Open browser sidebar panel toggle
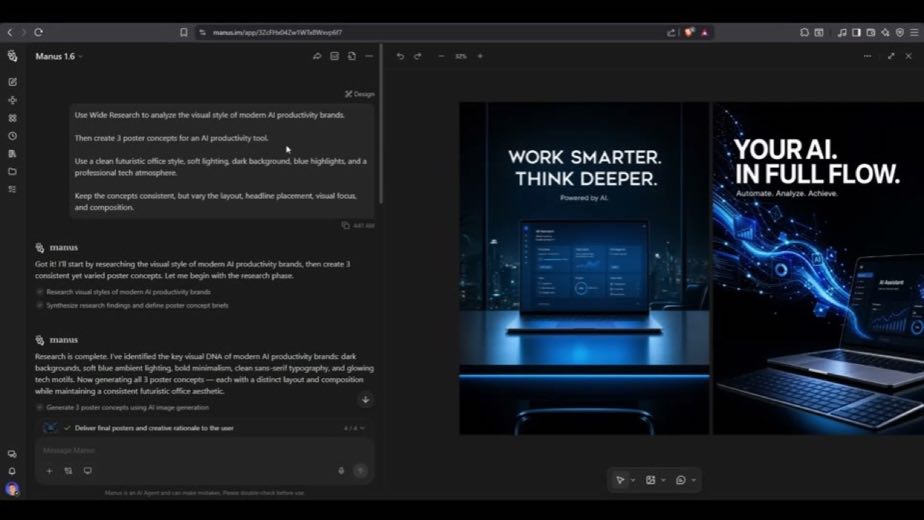 click(x=856, y=32)
